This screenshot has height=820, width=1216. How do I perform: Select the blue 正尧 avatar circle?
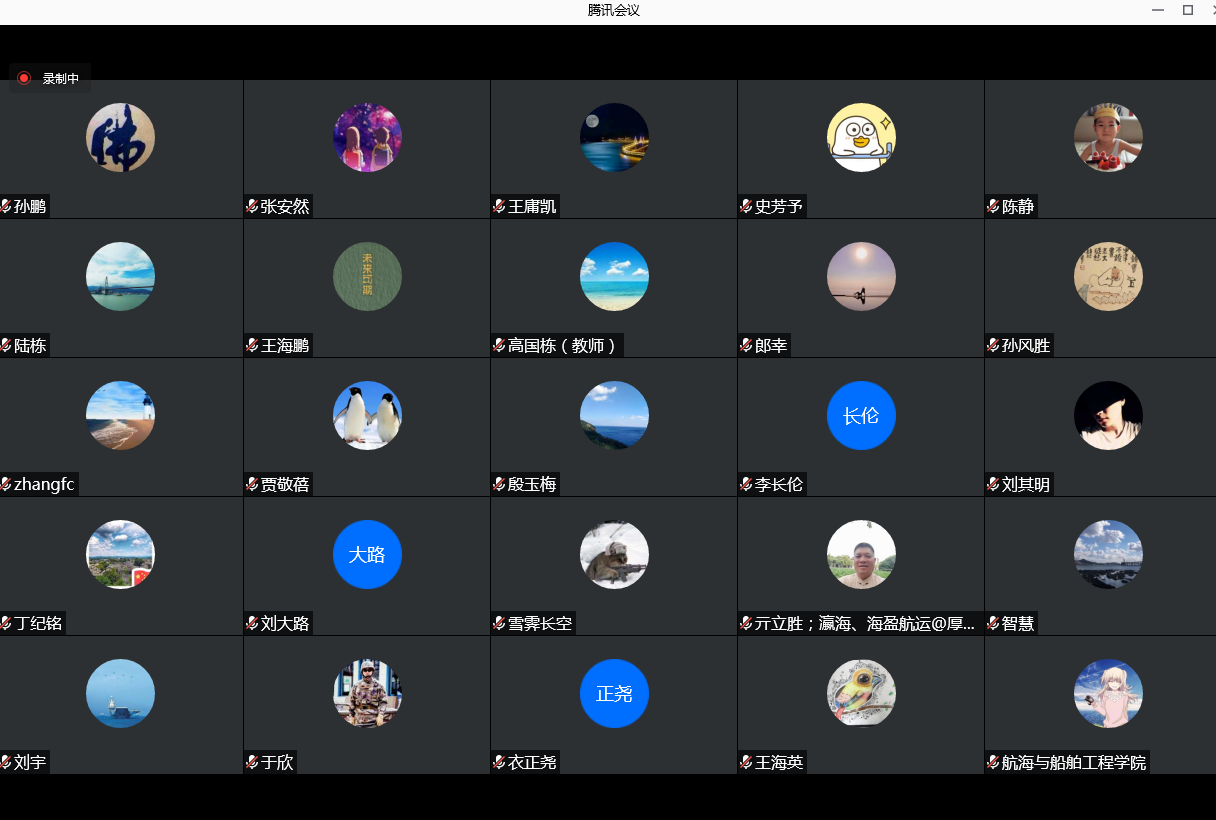[614, 693]
